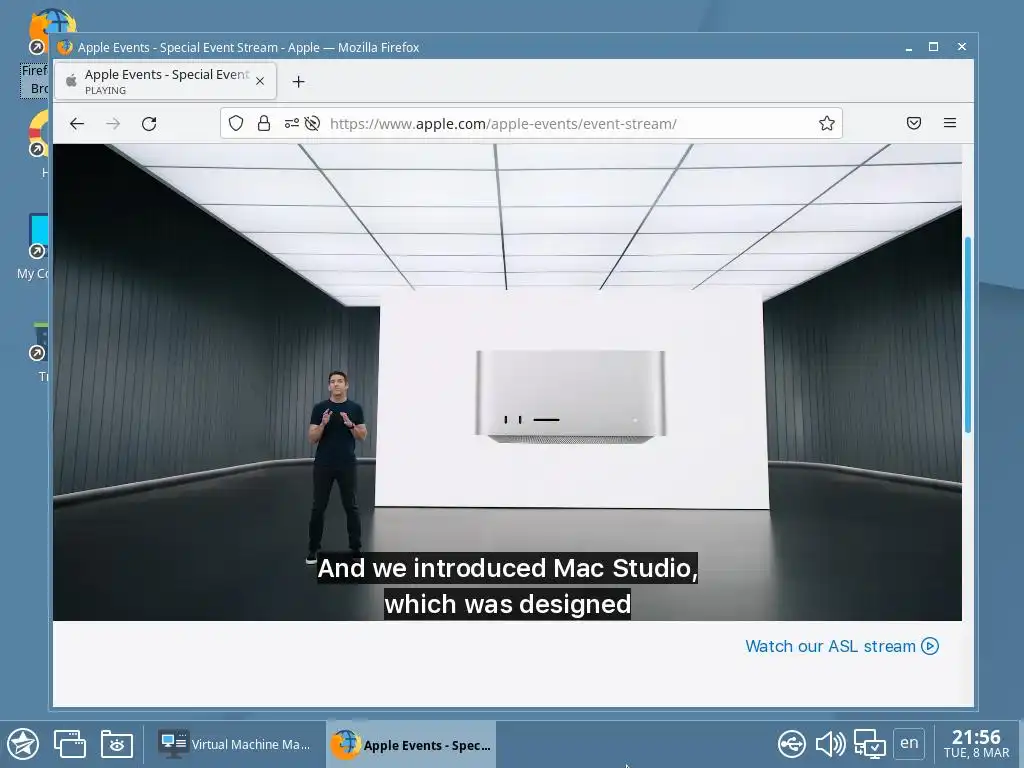Click the event video stream
The height and width of the screenshot is (768, 1024).
[x=507, y=382]
